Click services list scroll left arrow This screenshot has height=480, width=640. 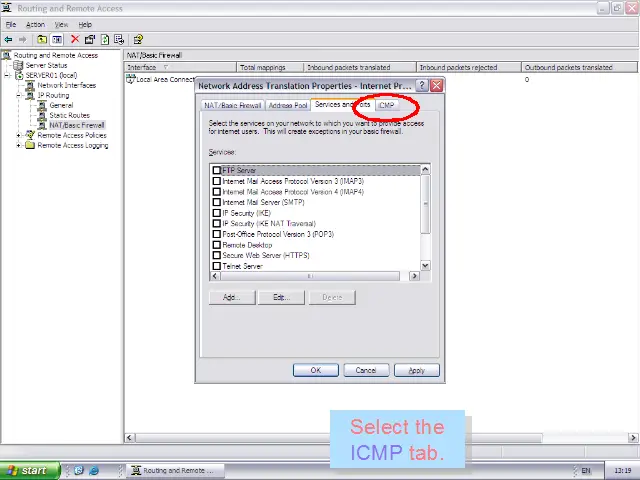point(215,276)
